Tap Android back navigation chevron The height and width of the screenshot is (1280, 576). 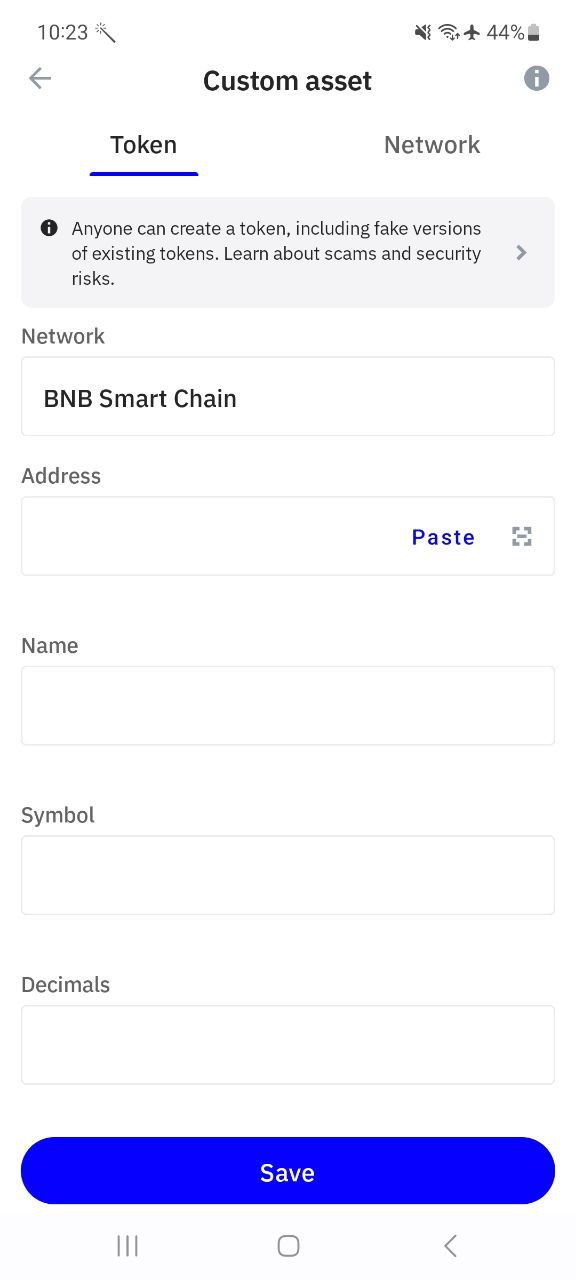click(x=450, y=1245)
